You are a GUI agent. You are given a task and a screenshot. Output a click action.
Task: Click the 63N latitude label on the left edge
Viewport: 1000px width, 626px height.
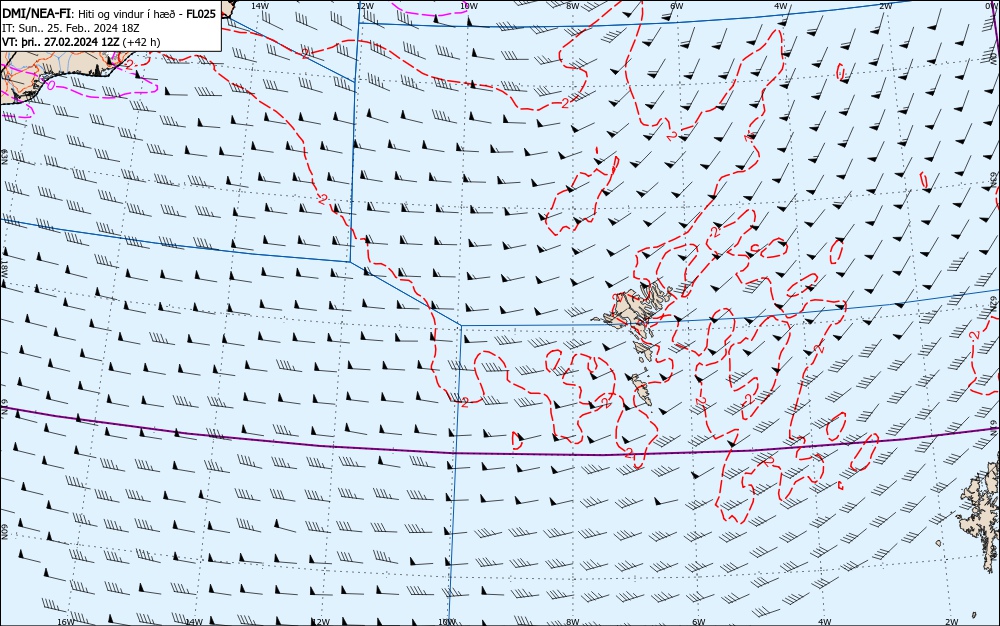pos(4,157)
